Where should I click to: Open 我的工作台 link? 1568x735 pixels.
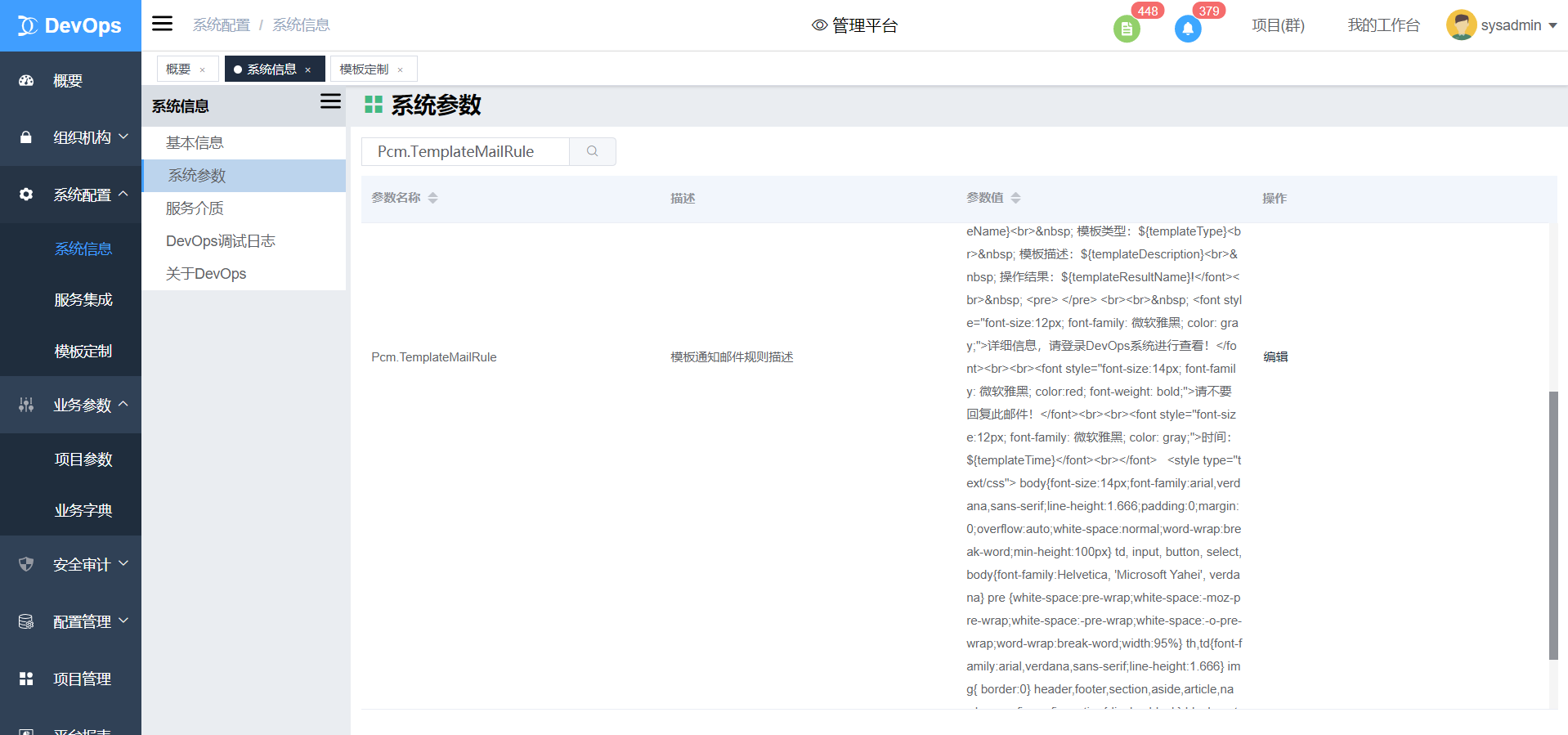coord(1383,25)
